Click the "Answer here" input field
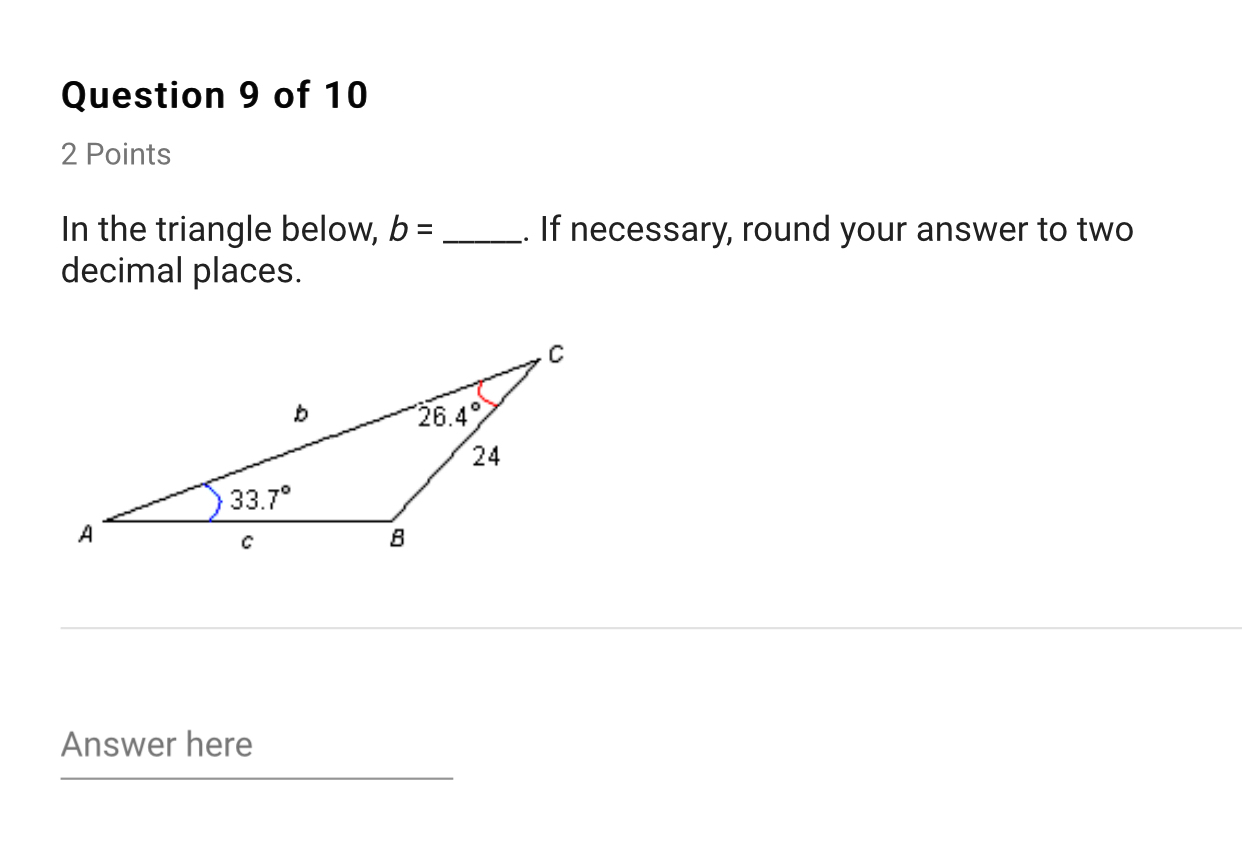 [256, 745]
